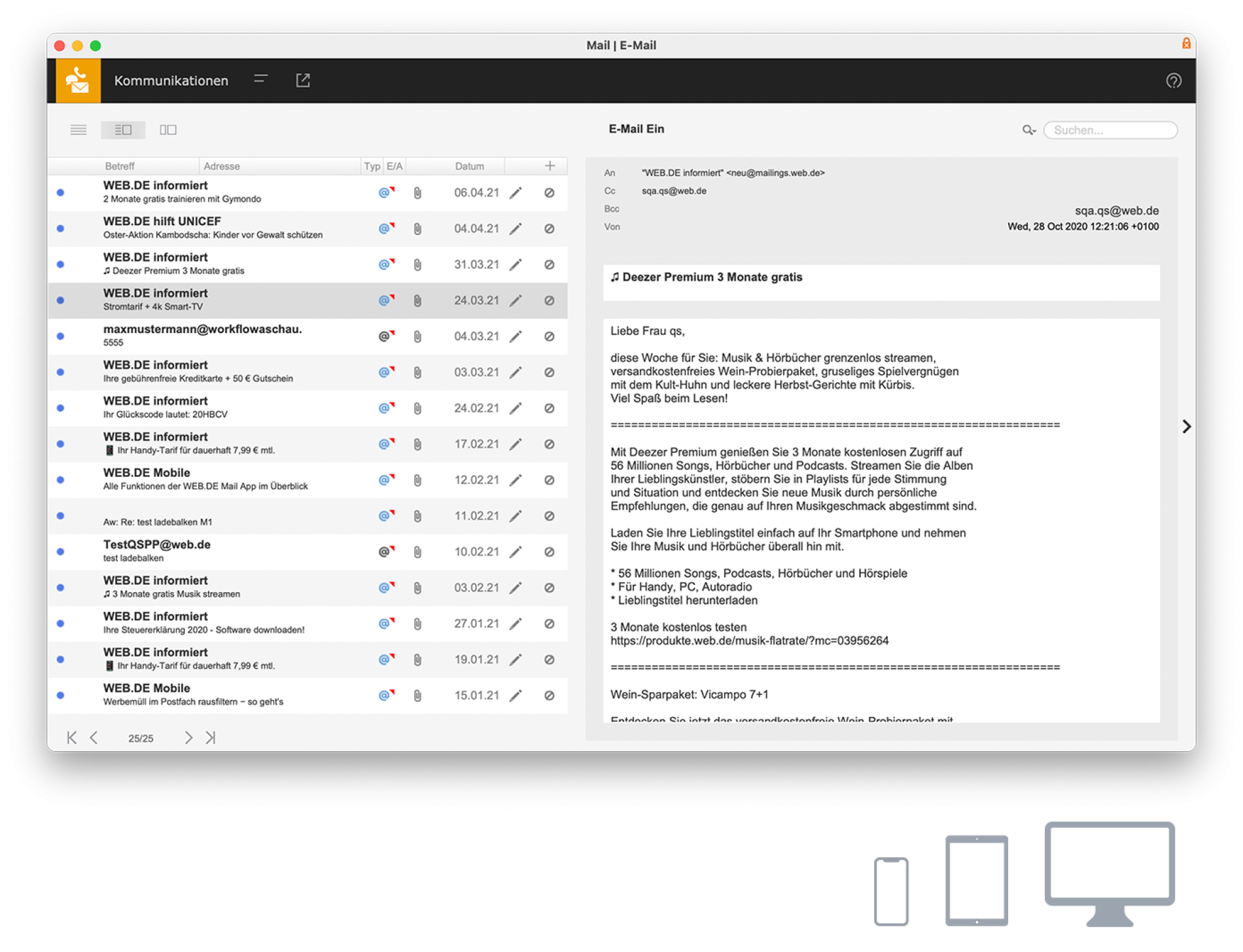The width and height of the screenshot is (1243, 952).
Task: Add a new entry with the plus icon
Action: [x=550, y=166]
